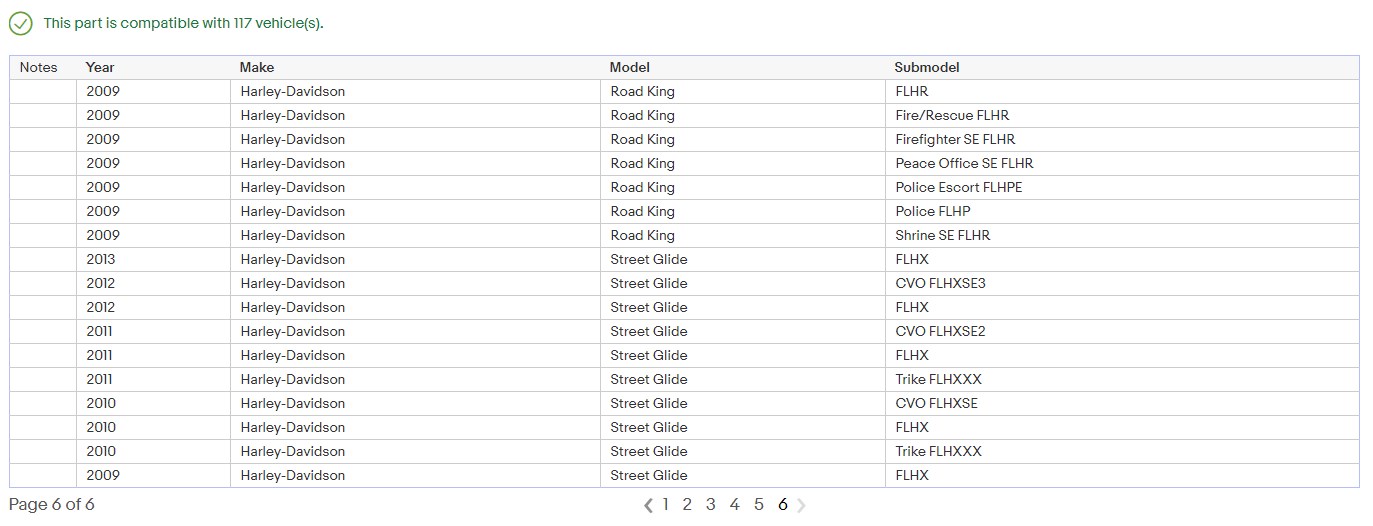Click the Model column header
Screen dimensions: 1373x526
630,67
